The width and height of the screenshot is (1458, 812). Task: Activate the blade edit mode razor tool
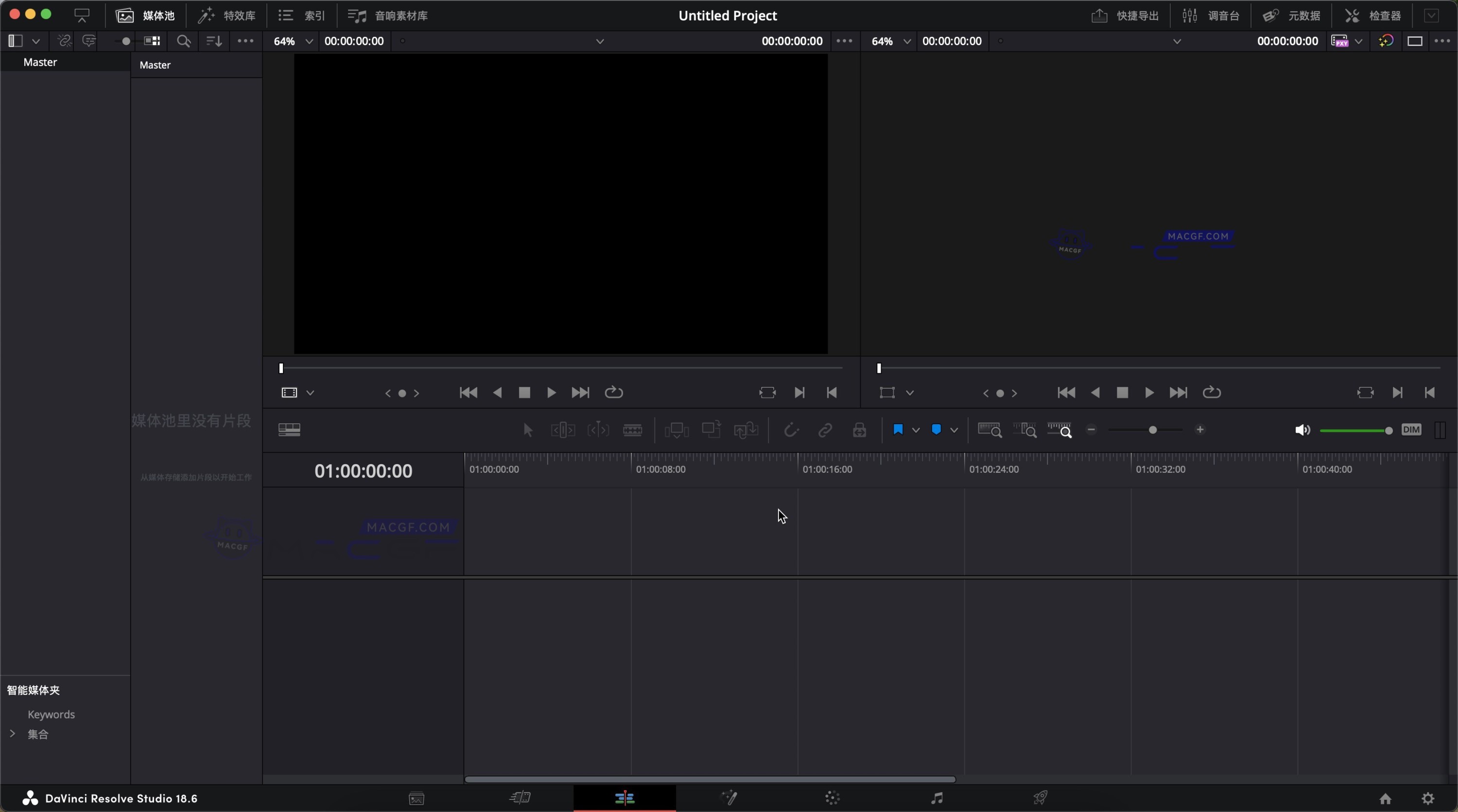coord(633,430)
